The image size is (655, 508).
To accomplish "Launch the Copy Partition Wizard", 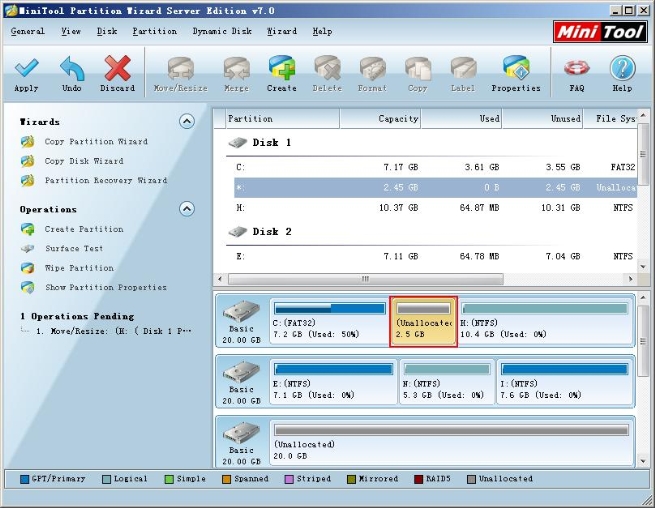I will coord(96,142).
